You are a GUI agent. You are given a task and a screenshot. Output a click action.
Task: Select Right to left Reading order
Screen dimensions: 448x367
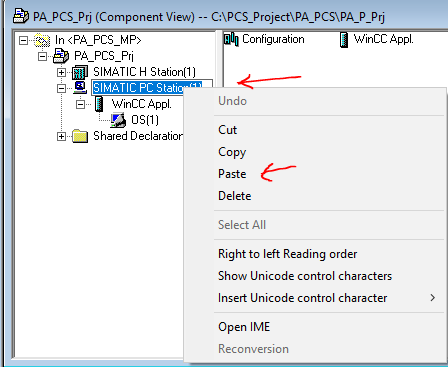(287, 254)
